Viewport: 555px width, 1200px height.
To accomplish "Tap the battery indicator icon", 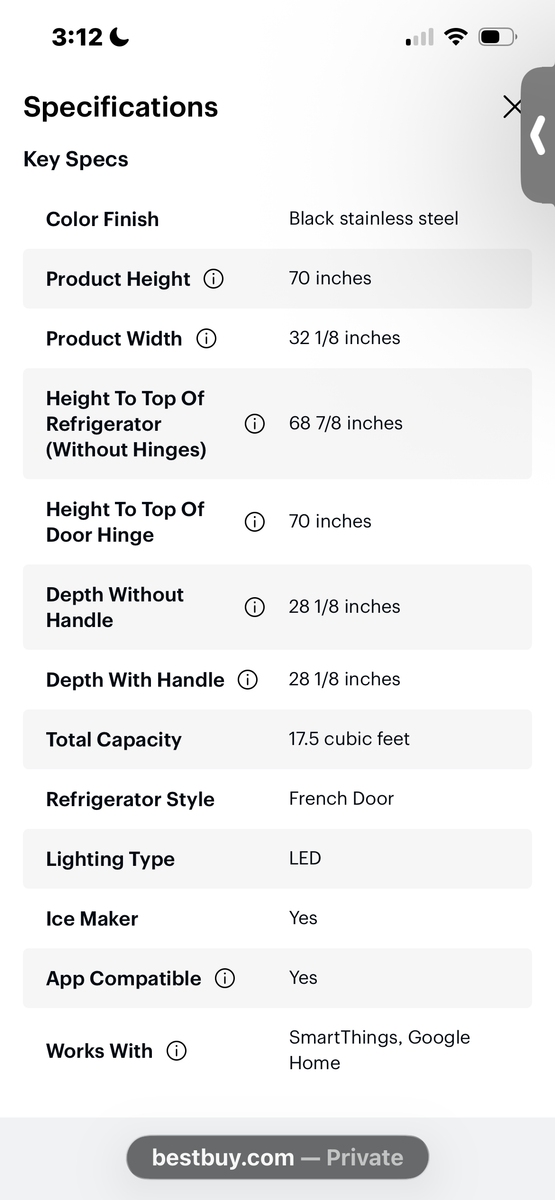I will tap(497, 38).
